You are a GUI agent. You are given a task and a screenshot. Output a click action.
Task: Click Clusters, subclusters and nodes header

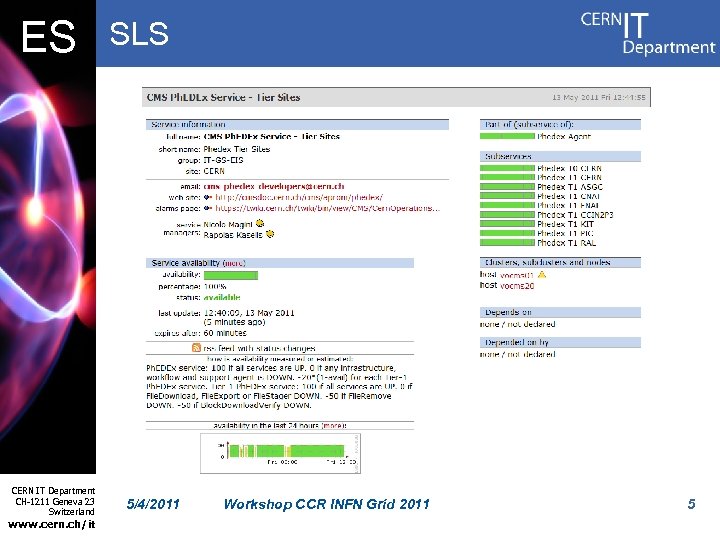(560, 263)
